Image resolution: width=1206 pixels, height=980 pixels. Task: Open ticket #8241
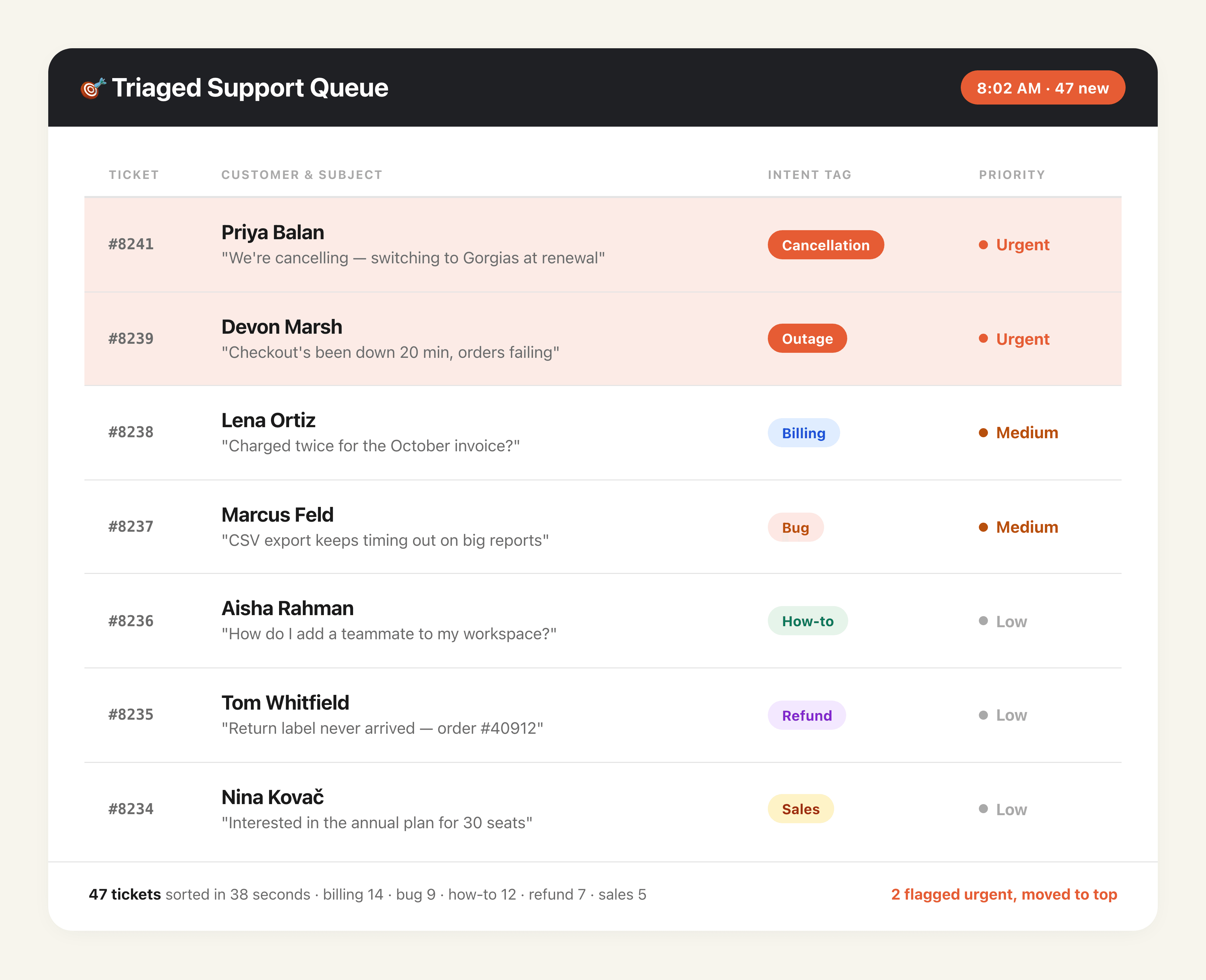point(131,244)
